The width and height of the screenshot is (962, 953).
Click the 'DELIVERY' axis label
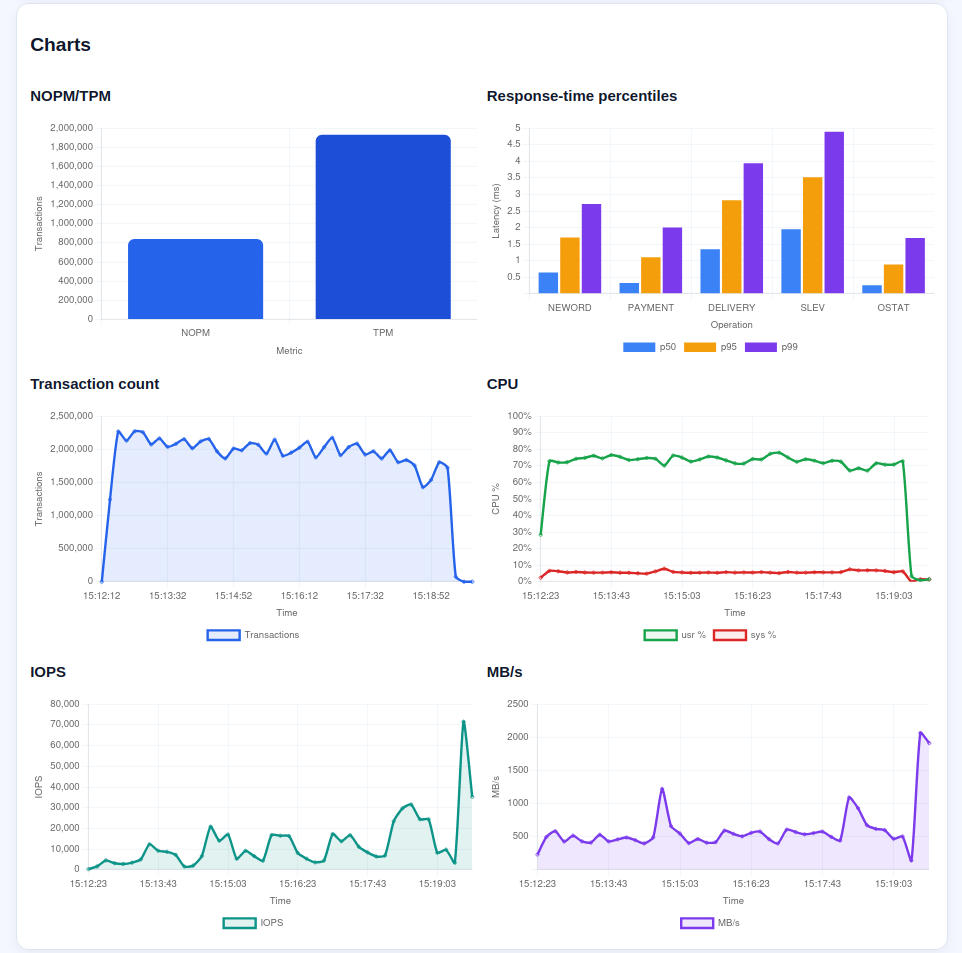731,308
